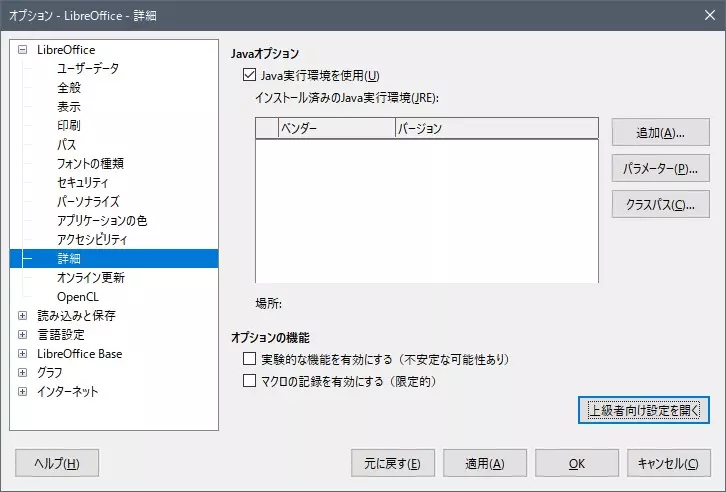This screenshot has height=492, width=726.
Task: Collapse the LibreOffice tree node
Action: pos(23,49)
